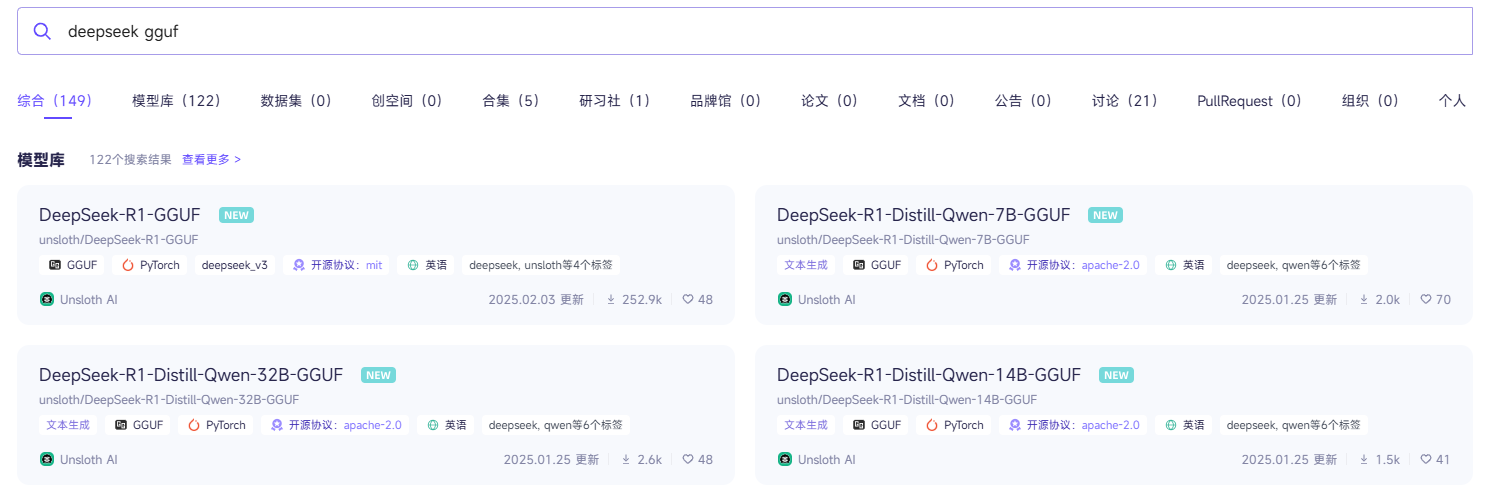Click download icon showing 2.0k
The width and height of the screenshot is (1495, 497).
(x=1364, y=299)
